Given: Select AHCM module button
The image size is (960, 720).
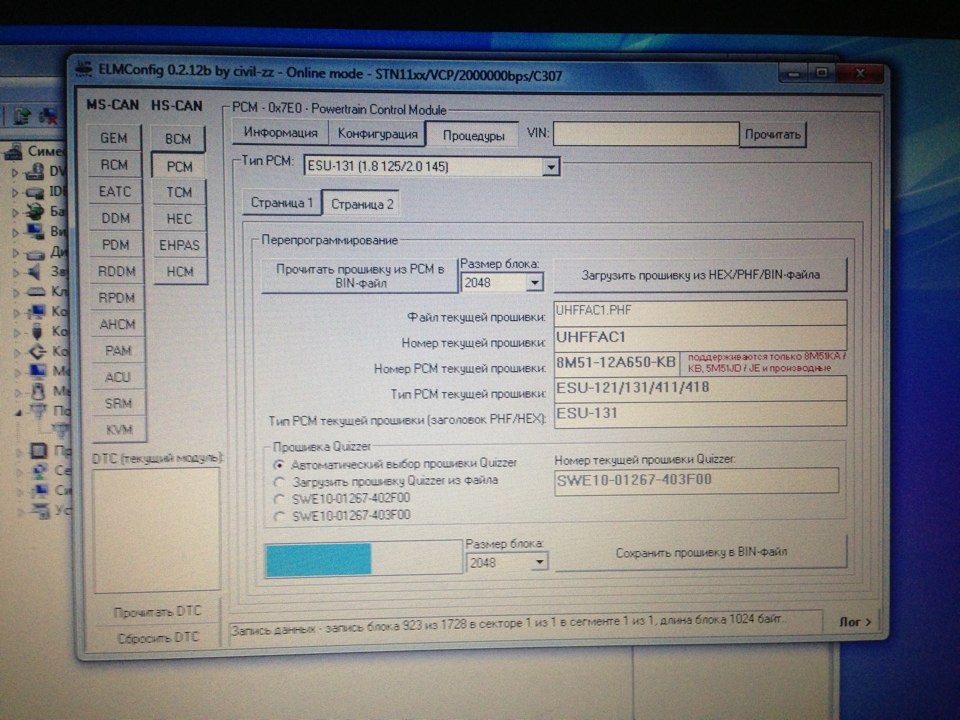Looking at the screenshot, I should 118,324.
